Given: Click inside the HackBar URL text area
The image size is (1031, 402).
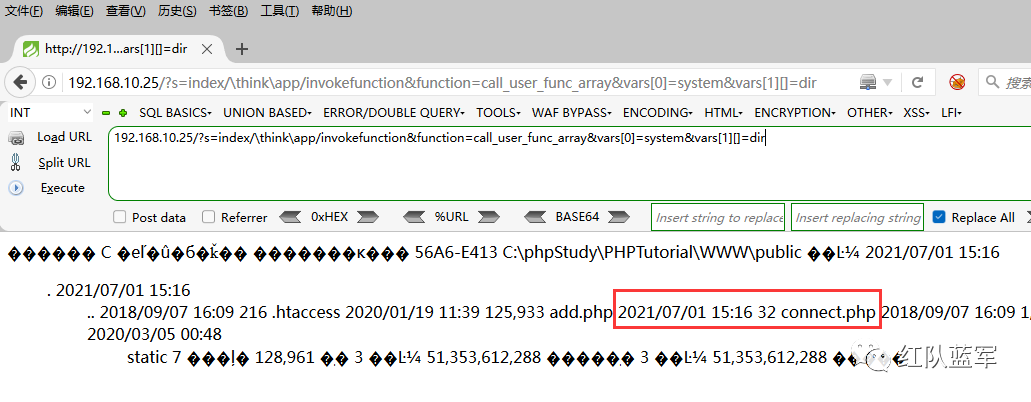Looking at the screenshot, I should point(569,163).
